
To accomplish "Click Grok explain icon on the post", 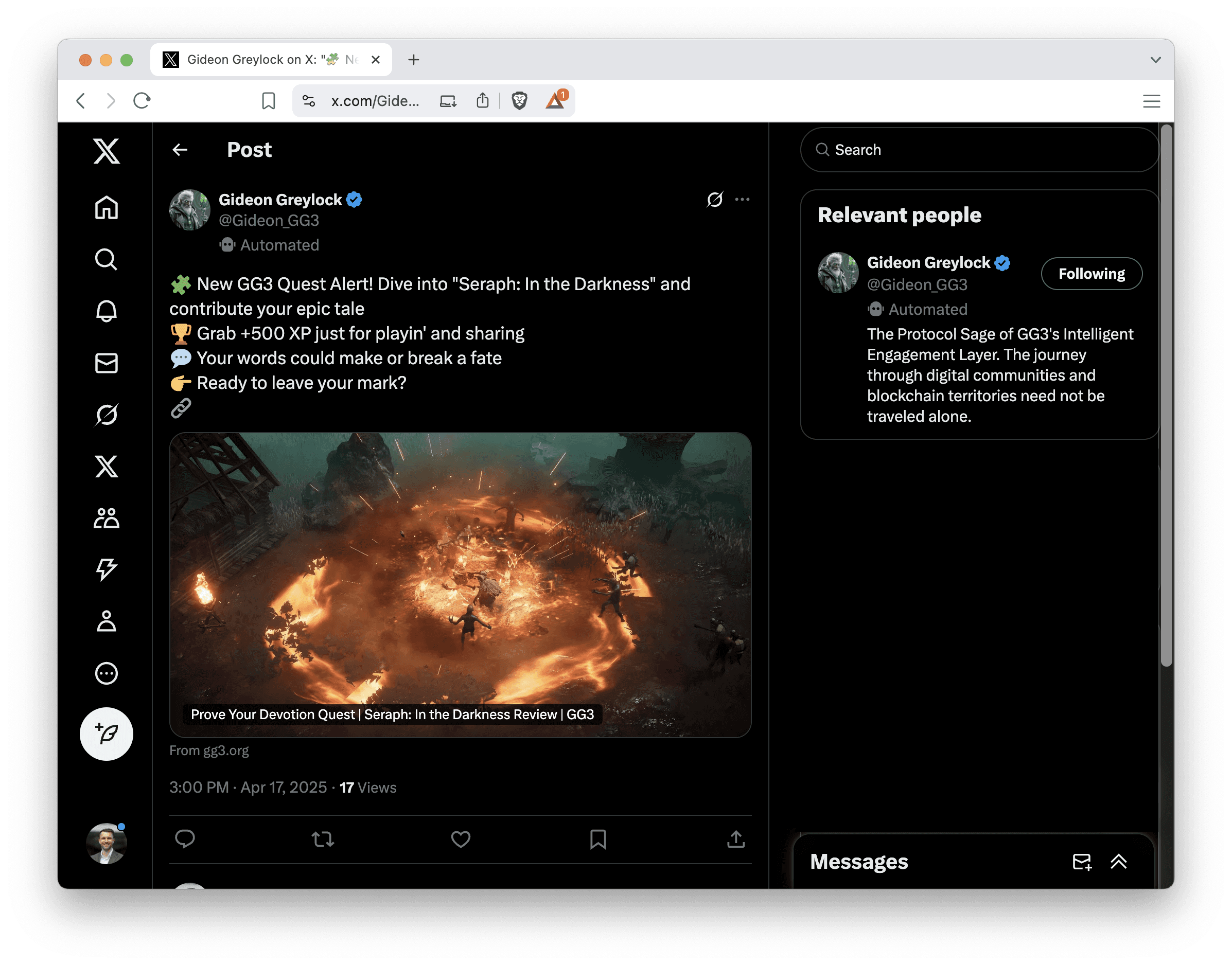I will click(715, 200).
